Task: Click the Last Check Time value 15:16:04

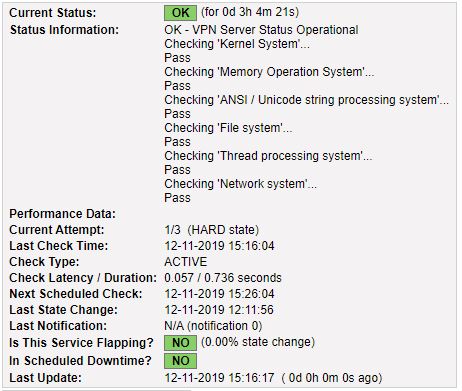Action: point(219,246)
